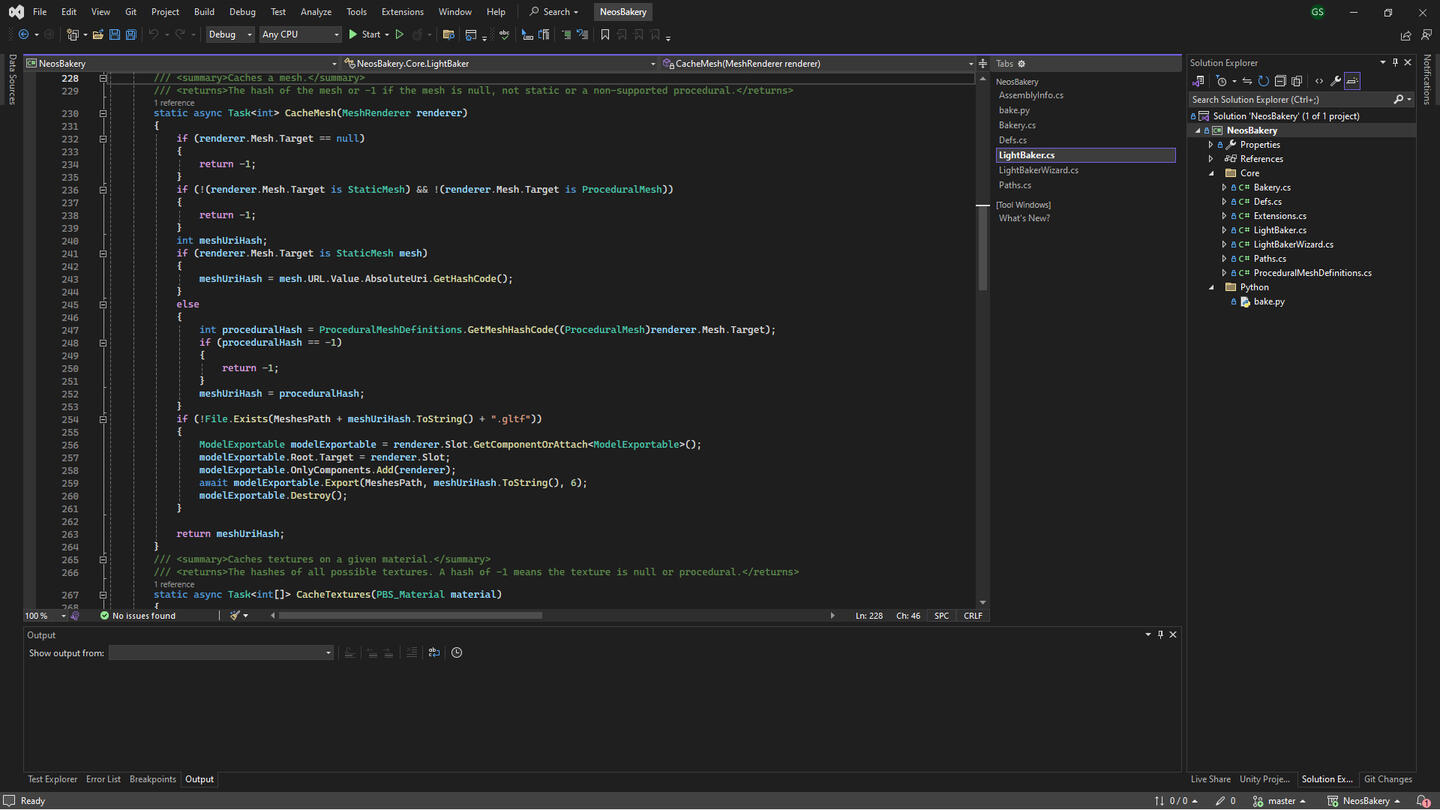This screenshot has height=810, width=1440.
Task: Click the master branch indicator in status bar
Action: click(x=1279, y=801)
